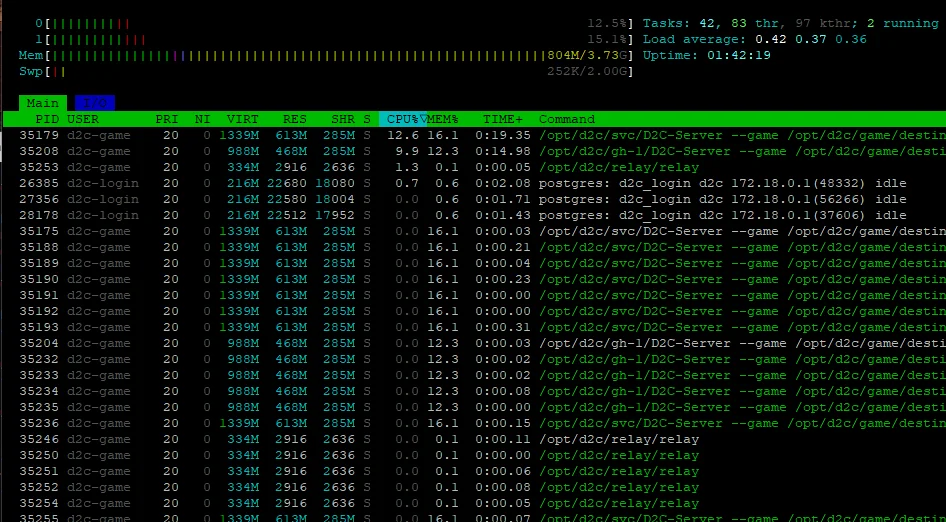This screenshot has height=522, width=946.
Task: Click the 12.6 CPU% value
Action: coord(402,135)
